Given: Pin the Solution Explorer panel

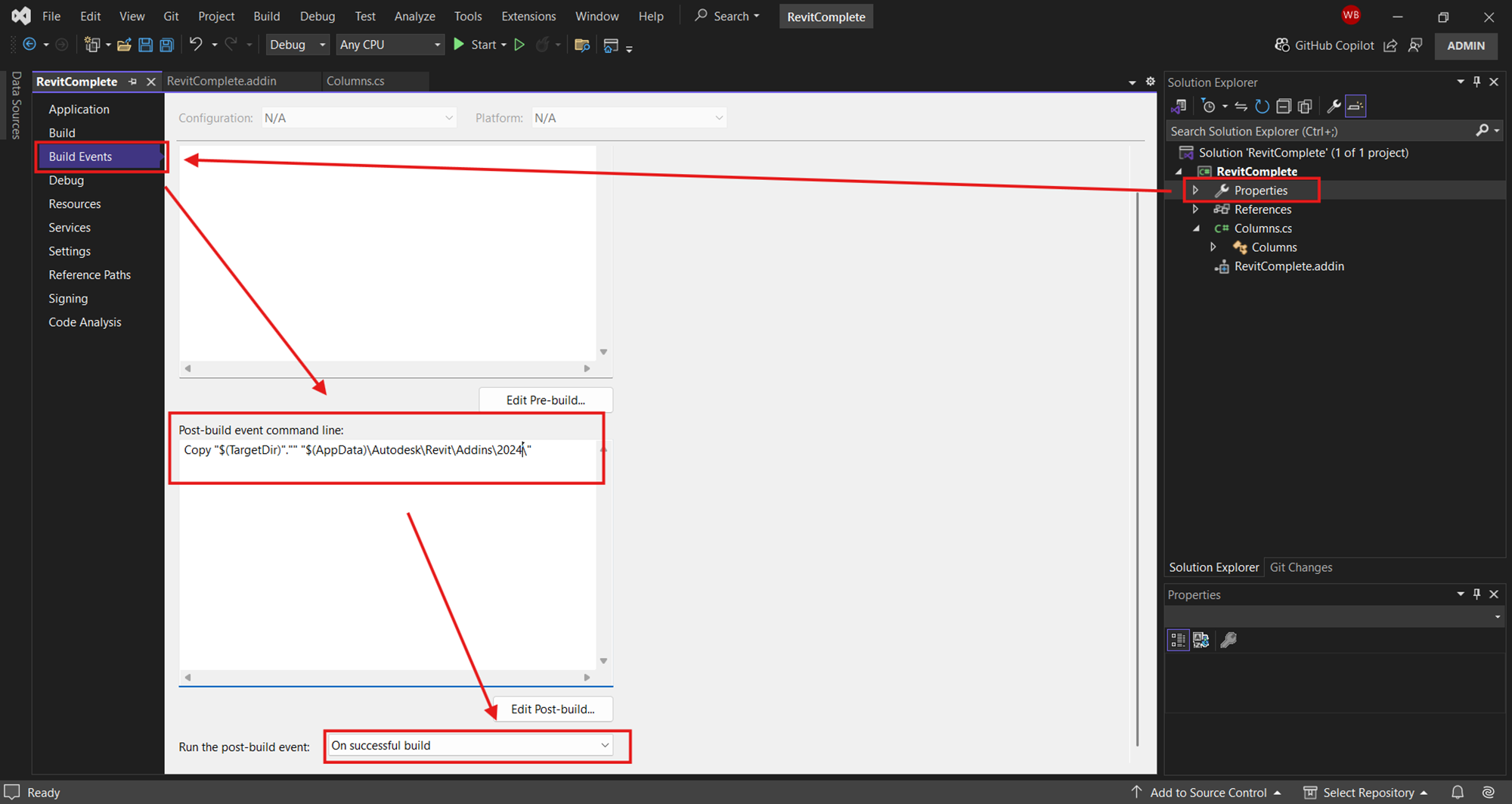Looking at the screenshot, I should (1476, 82).
